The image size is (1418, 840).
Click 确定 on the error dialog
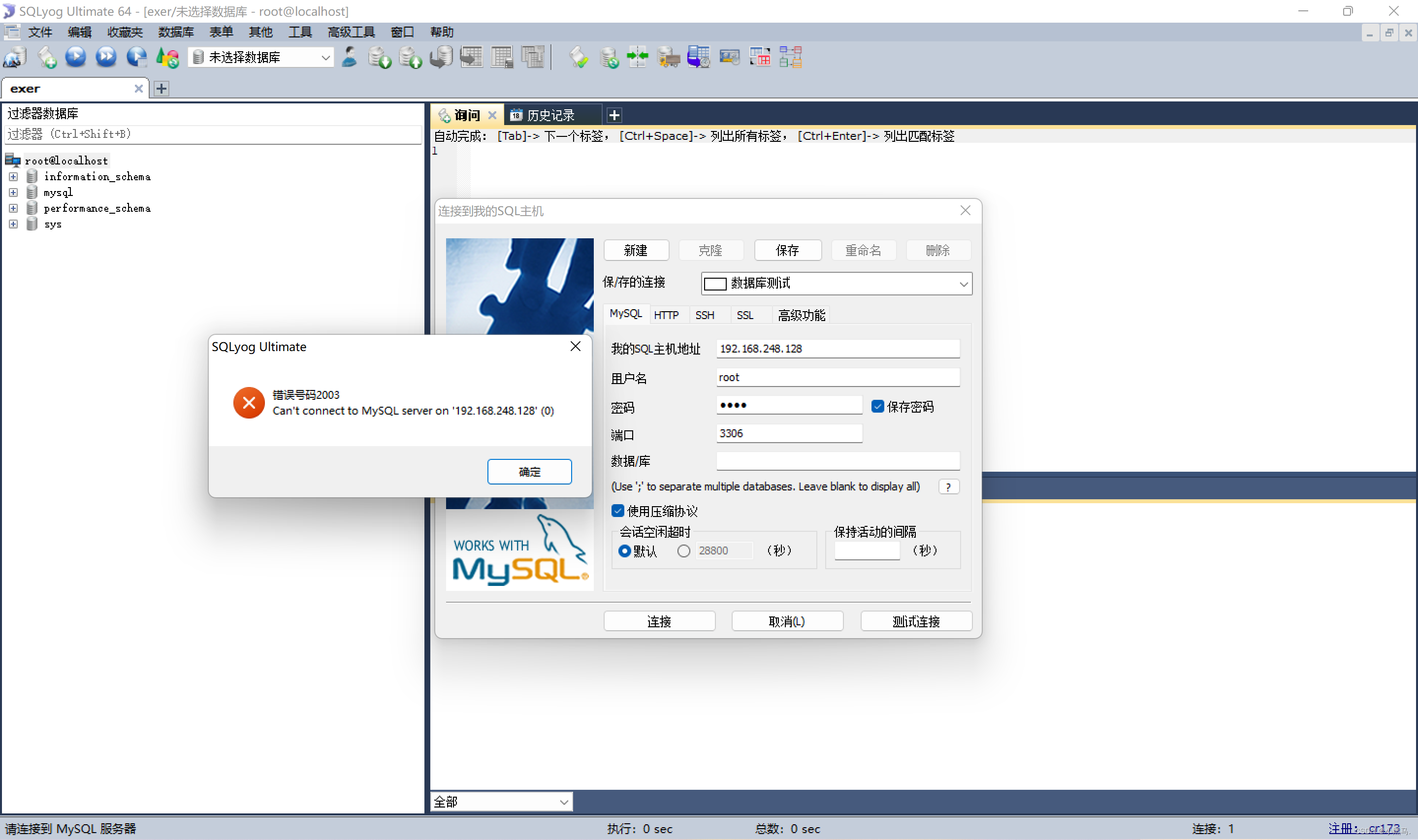(x=529, y=472)
